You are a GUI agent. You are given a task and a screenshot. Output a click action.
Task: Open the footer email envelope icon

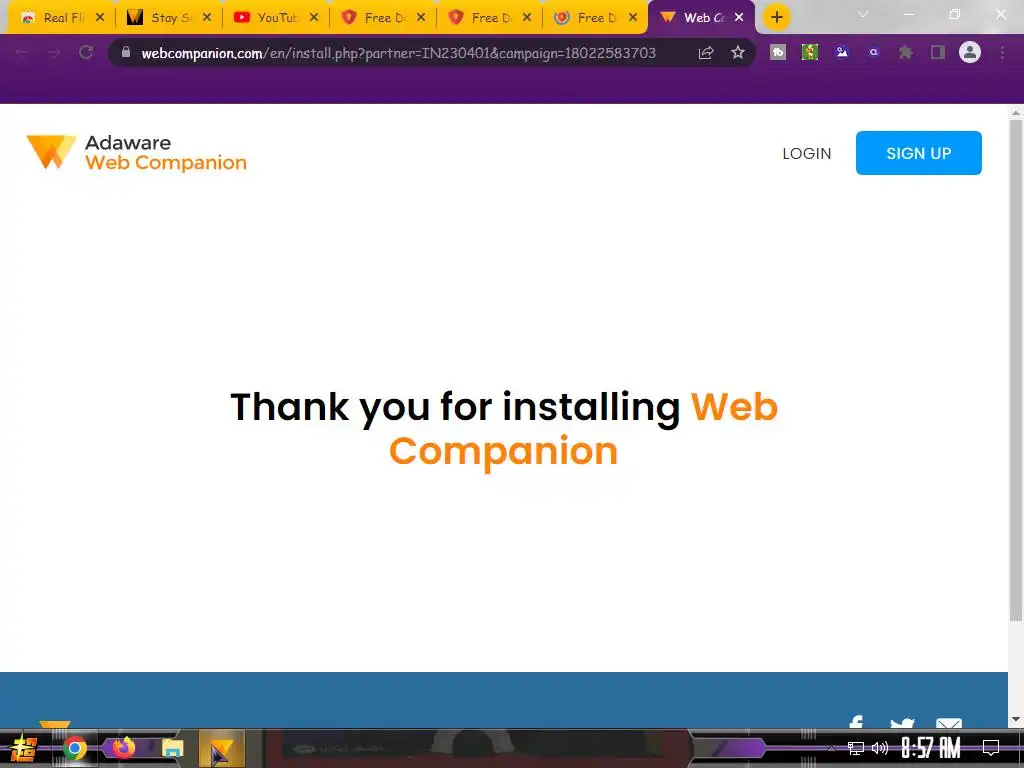(948, 723)
